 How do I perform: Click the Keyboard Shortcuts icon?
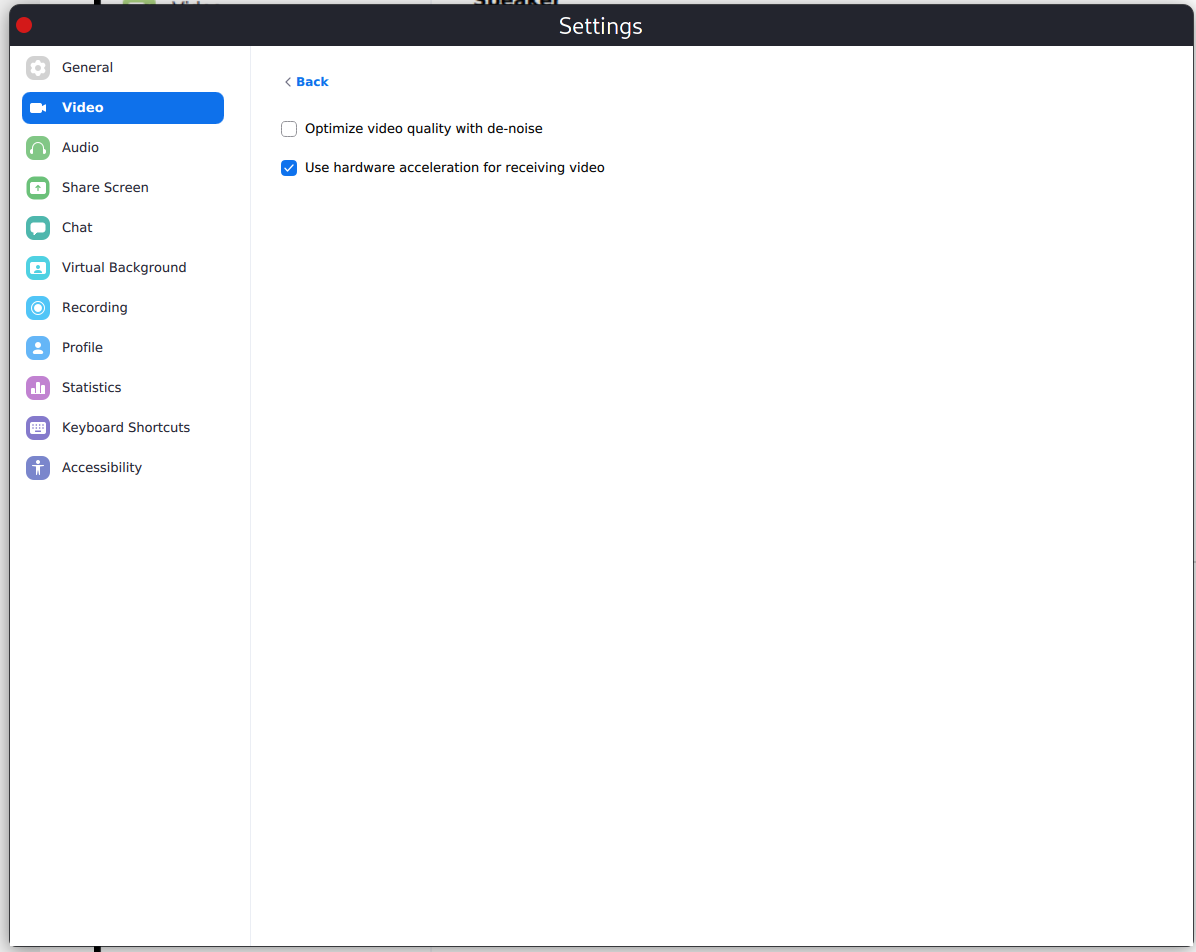[x=38, y=428]
